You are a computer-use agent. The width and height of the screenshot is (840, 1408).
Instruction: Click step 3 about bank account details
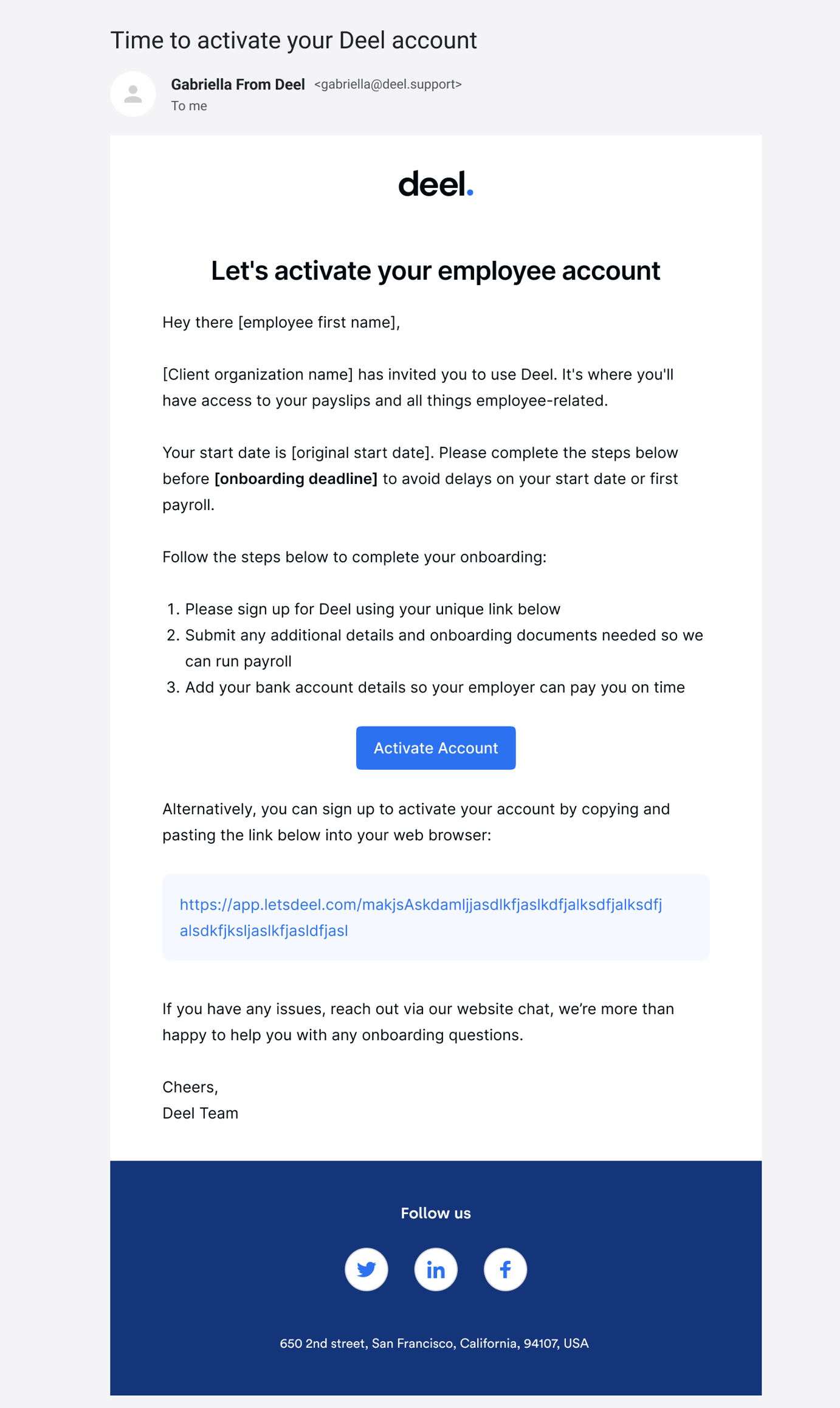(435, 688)
